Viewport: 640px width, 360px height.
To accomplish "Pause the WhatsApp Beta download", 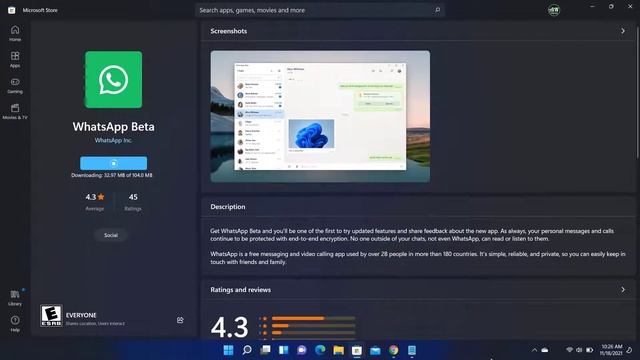I will pyautogui.click(x=113, y=163).
